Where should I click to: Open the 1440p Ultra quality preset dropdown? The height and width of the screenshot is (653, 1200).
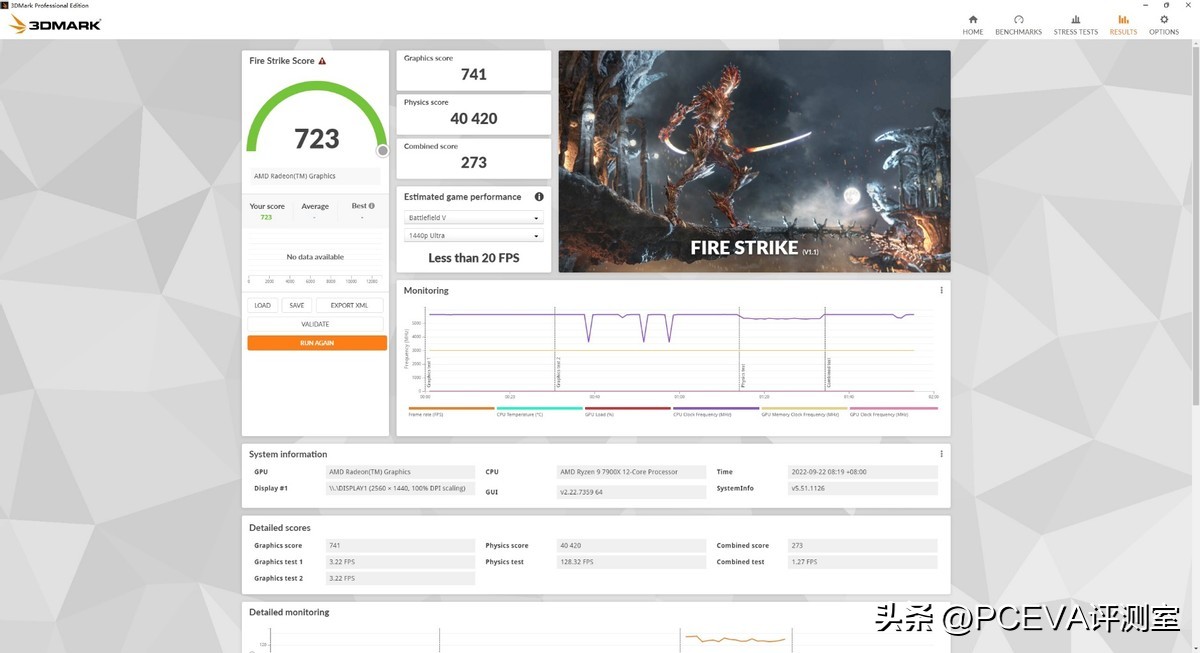click(473, 234)
